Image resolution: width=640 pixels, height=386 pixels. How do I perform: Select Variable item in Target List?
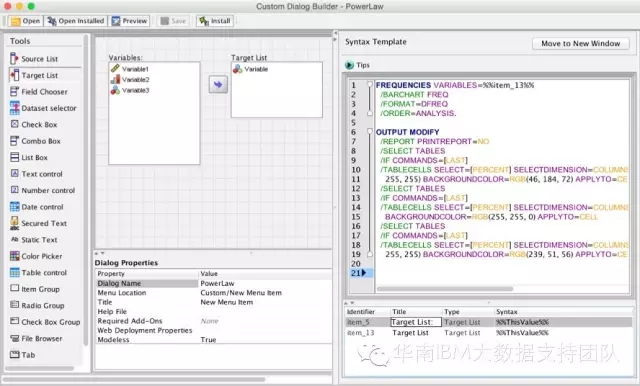[x=251, y=69]
